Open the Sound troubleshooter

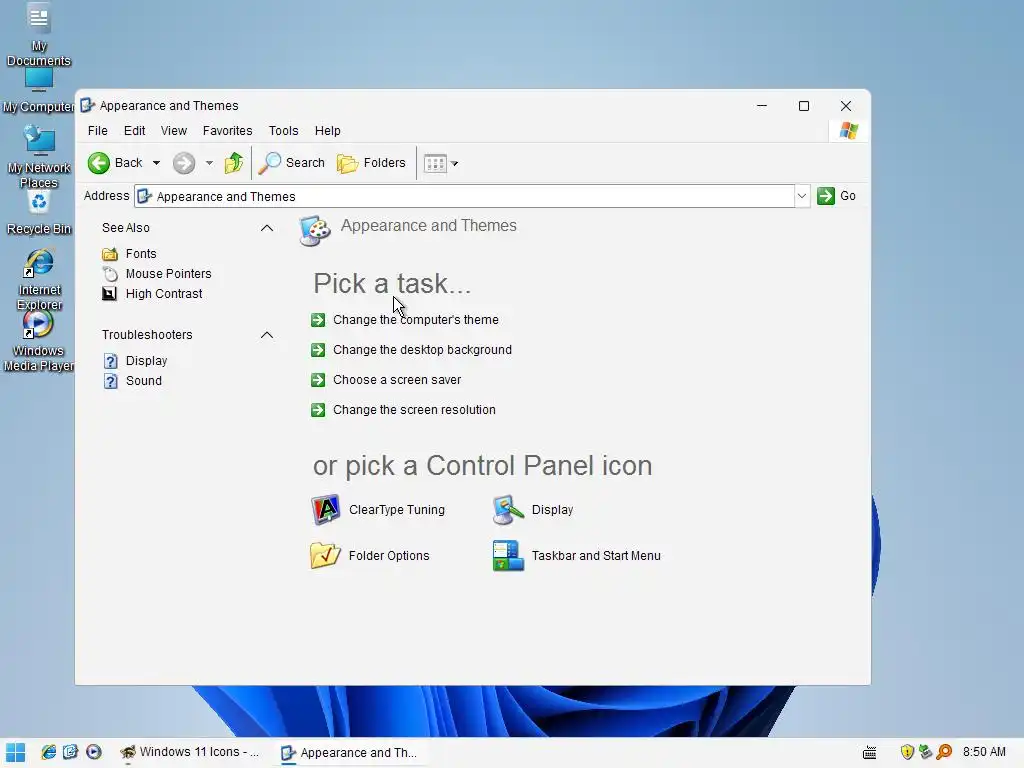144,381
